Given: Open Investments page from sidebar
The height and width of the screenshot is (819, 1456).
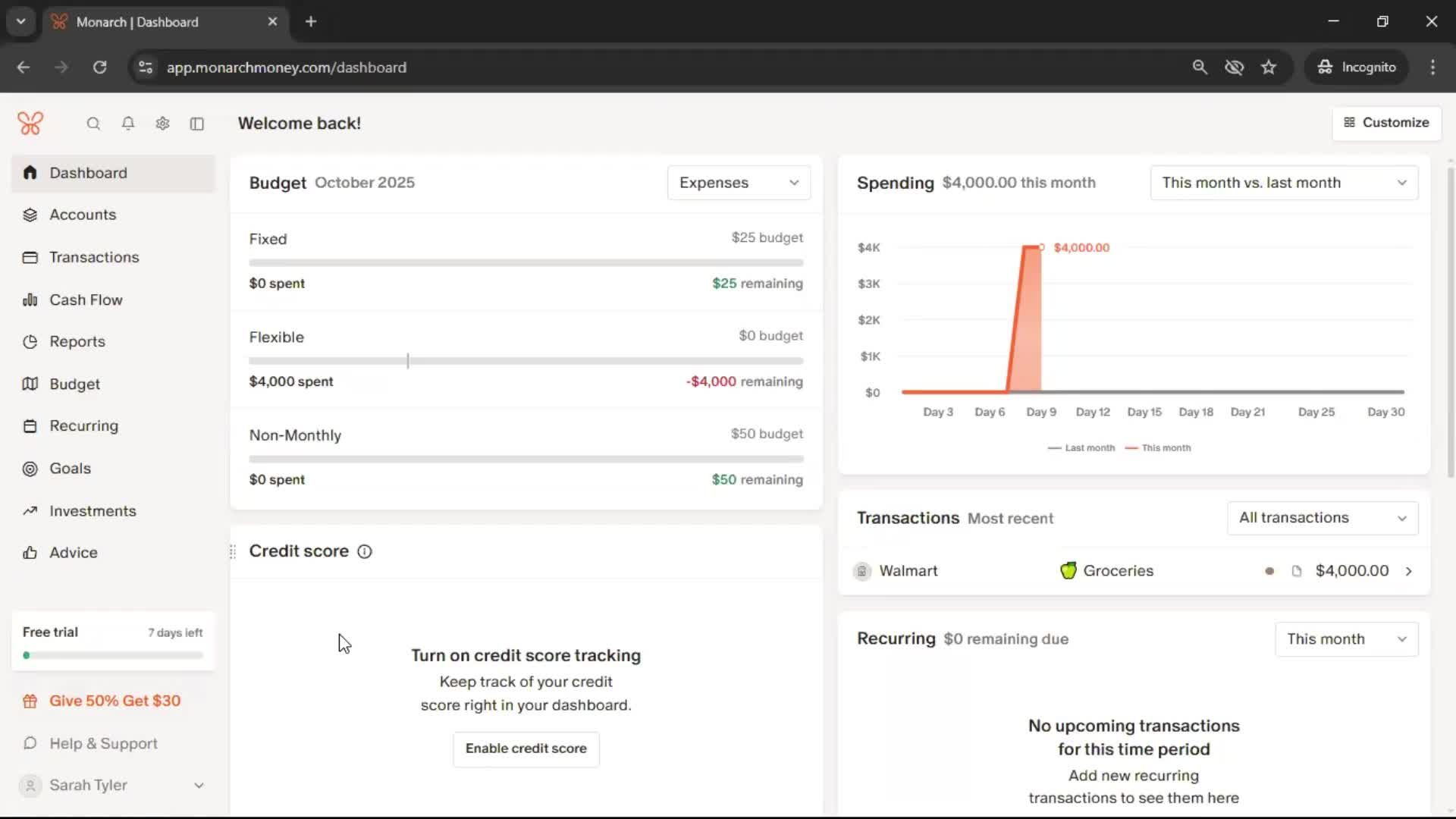Looking at the screenshot, I should point(93,511).
